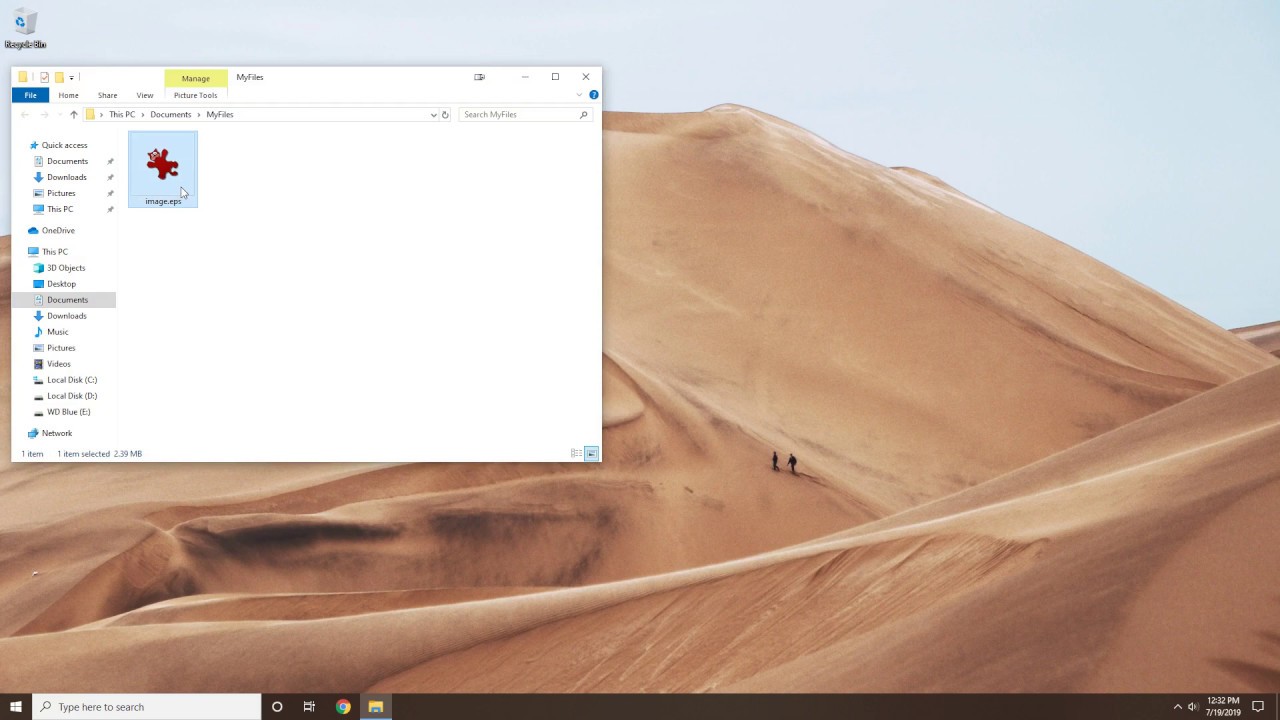Click the '1 item selected 2.39 MB' status text
The width and height of the screenshot is (1280, 720).
[x=99, y=454]
